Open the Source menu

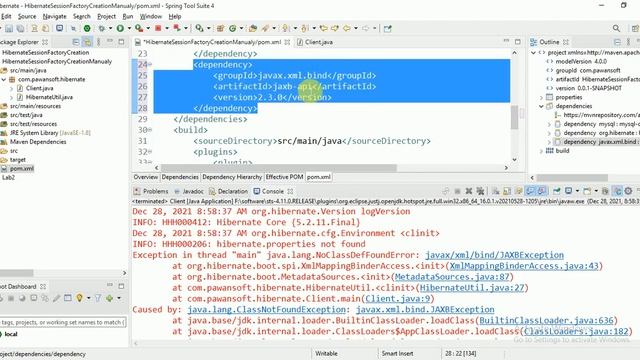(27, 16)
